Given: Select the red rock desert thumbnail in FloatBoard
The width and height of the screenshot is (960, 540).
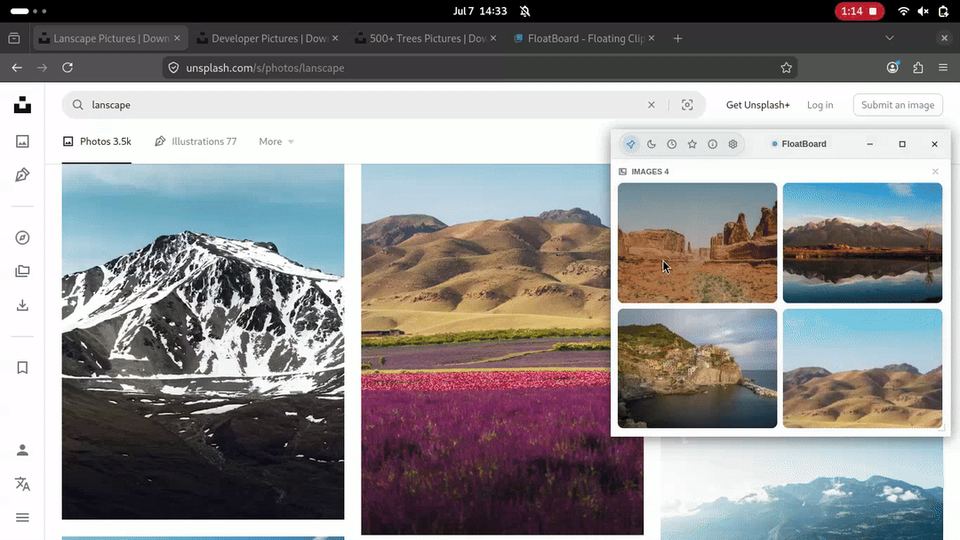Looking at the screenshot, I should (x=697, y=242).
